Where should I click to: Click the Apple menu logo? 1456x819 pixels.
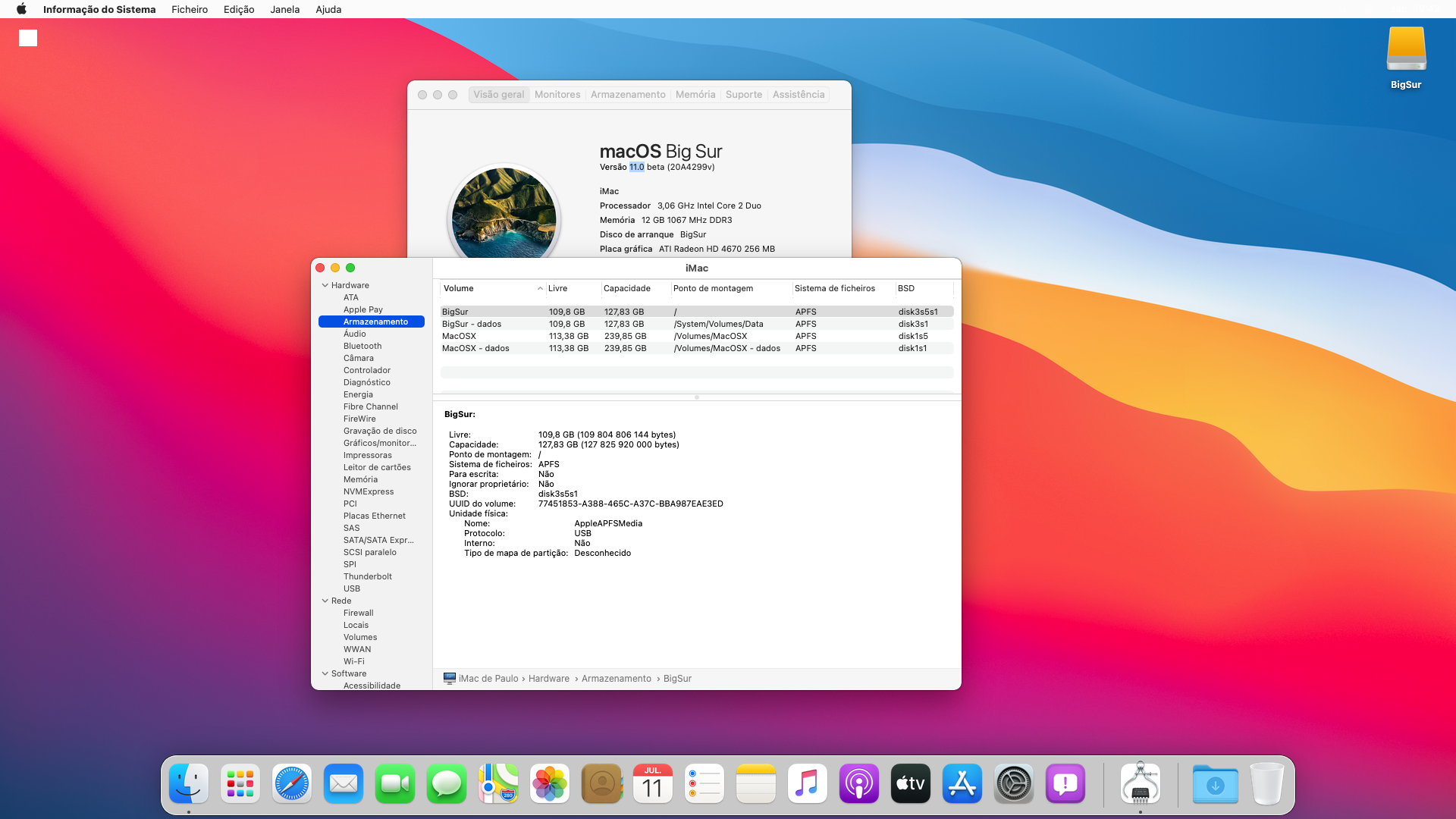[21, 9]
